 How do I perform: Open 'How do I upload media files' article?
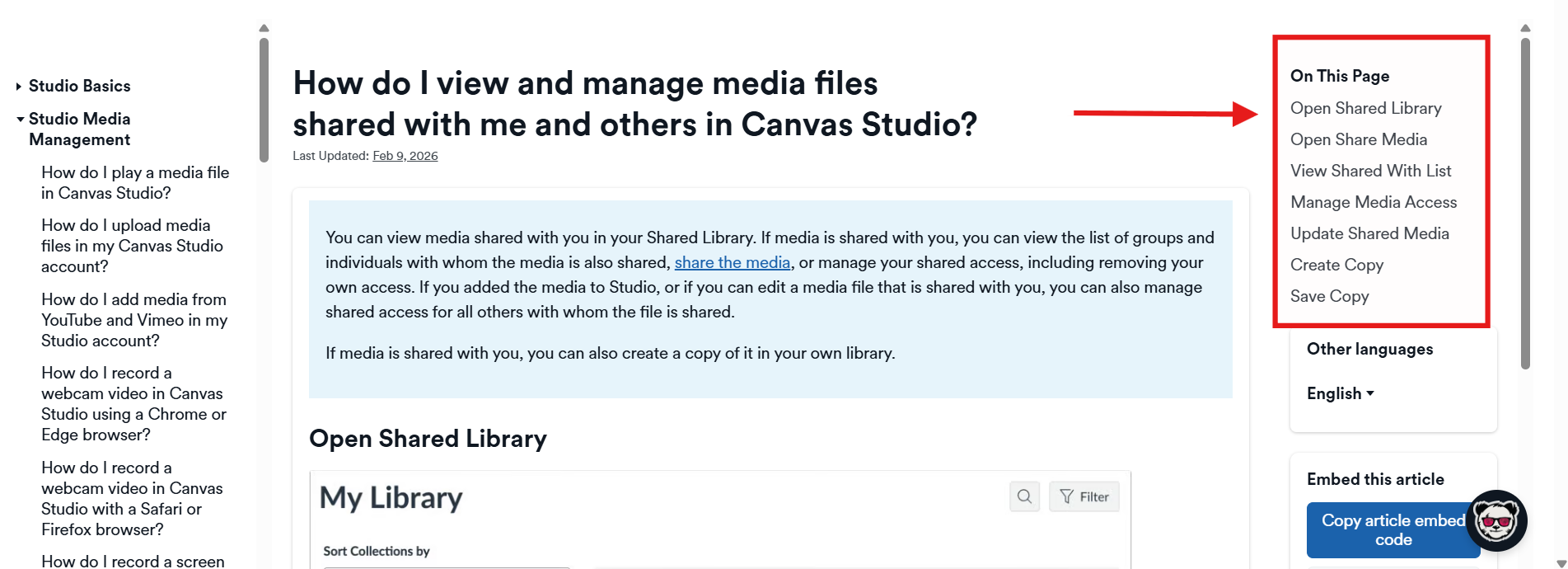132,246
